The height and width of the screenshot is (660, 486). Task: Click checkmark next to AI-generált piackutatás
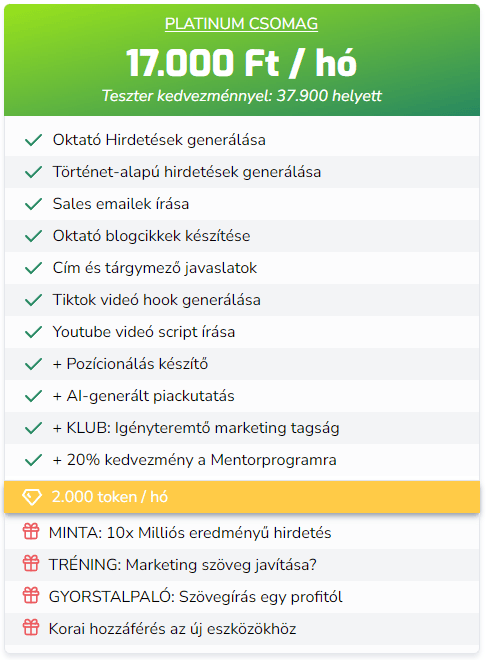click(33, 396)
